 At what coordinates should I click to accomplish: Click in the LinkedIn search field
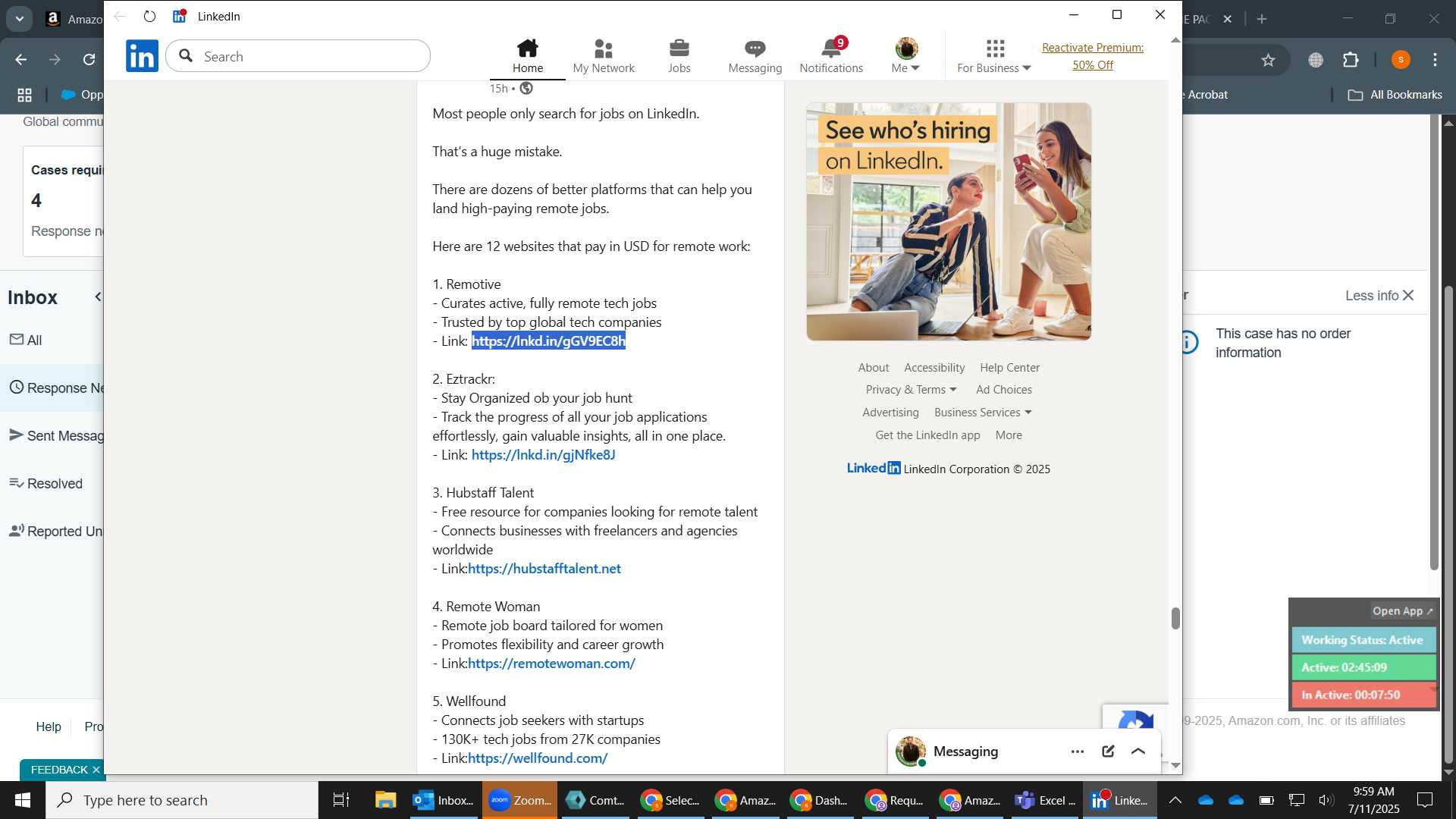pyautogui.click(x=298, y=56)
